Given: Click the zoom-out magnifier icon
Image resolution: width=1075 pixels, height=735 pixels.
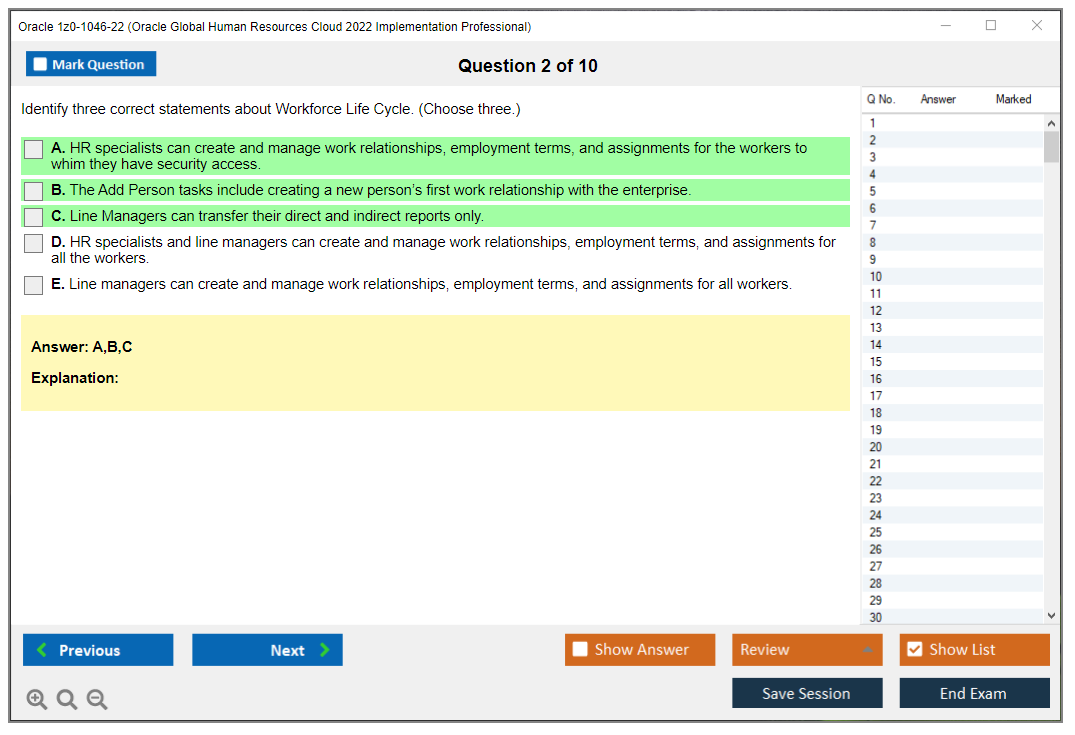Looking at the screenshot, I should [x=97, y=699].
